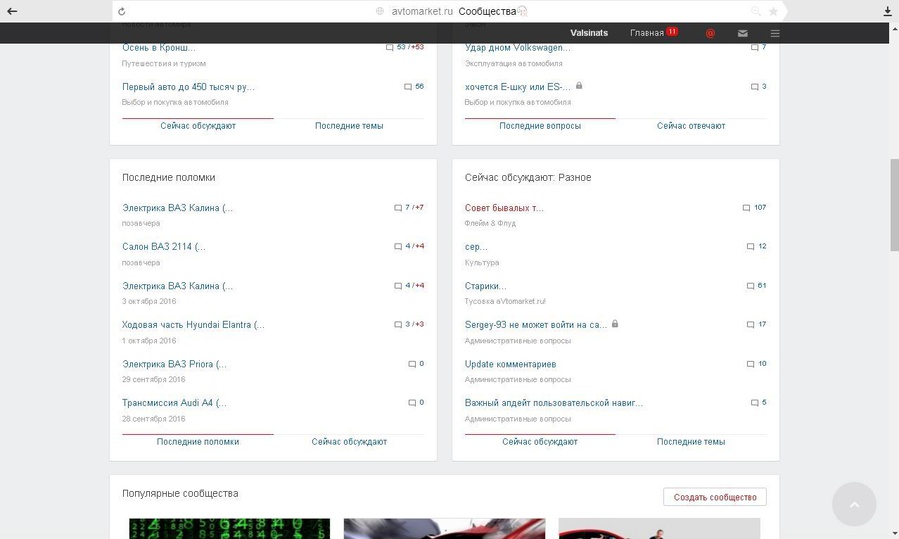Open Важный апдейт пользовательской навиг... topic

(554, 403)
